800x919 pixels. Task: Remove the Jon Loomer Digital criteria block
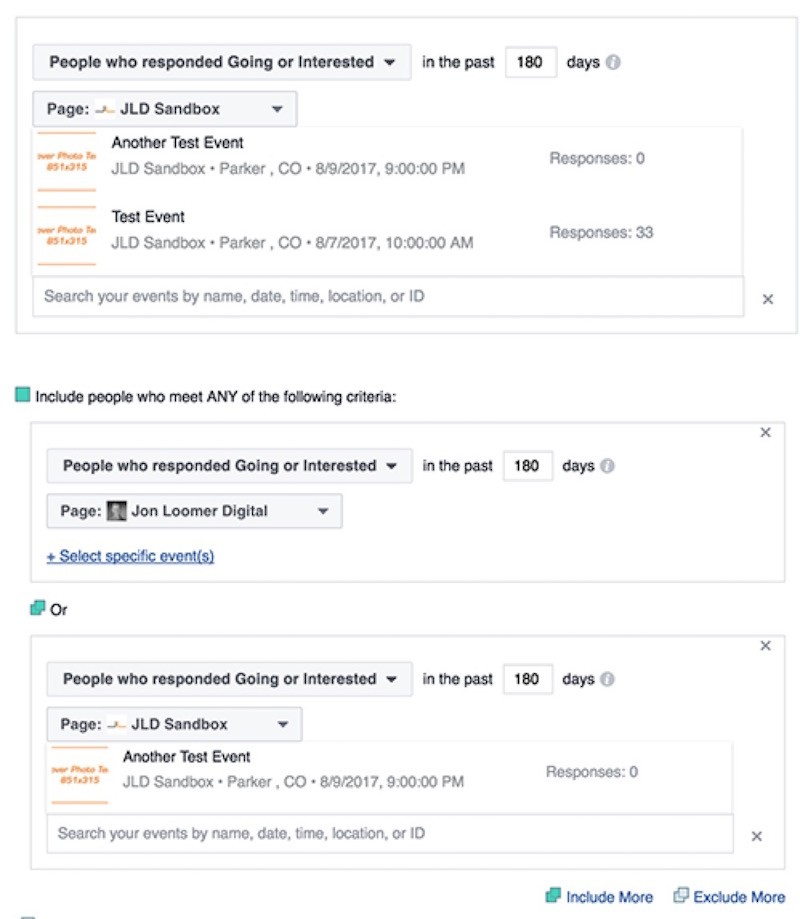765,433
